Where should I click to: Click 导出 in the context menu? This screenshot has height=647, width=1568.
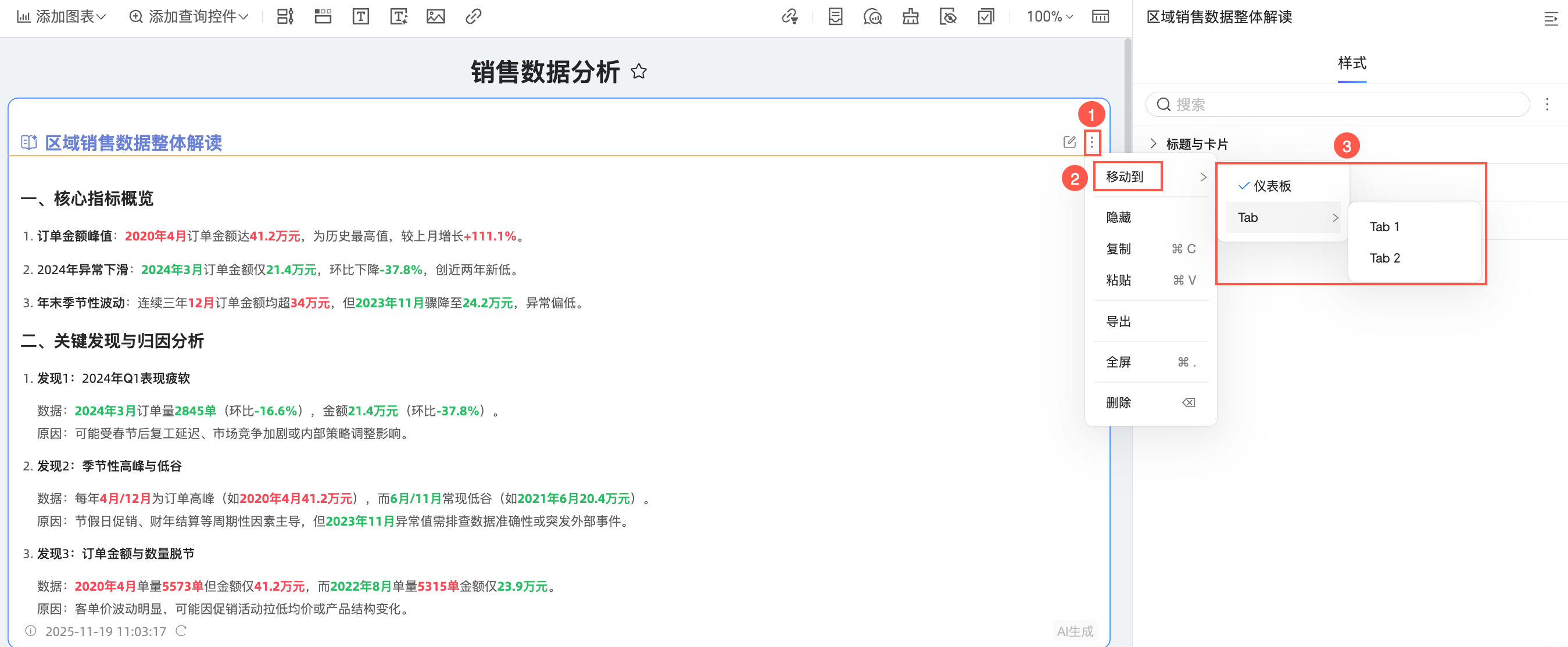(1118, 322)
